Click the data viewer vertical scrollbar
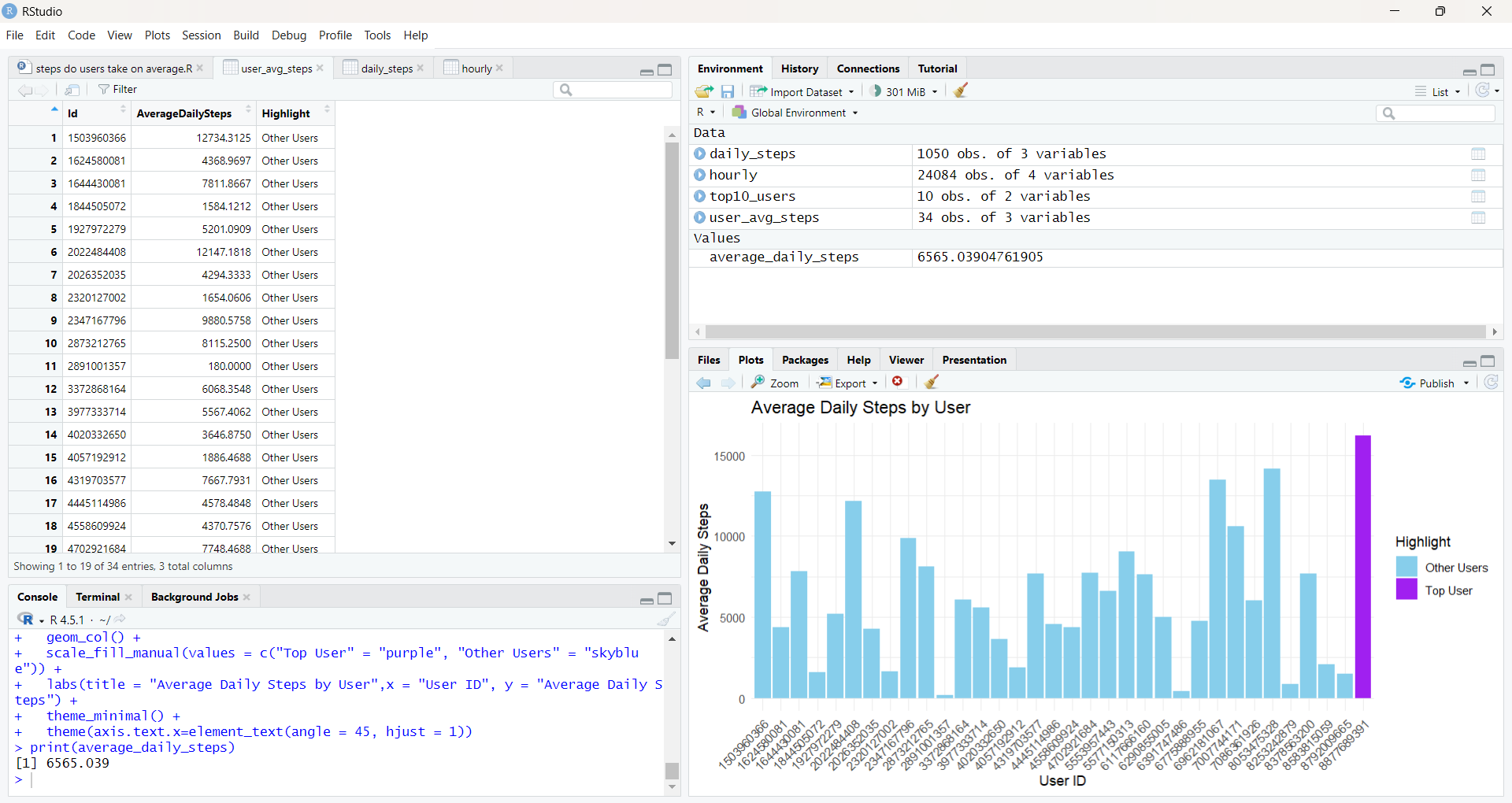 coord(672,252)
